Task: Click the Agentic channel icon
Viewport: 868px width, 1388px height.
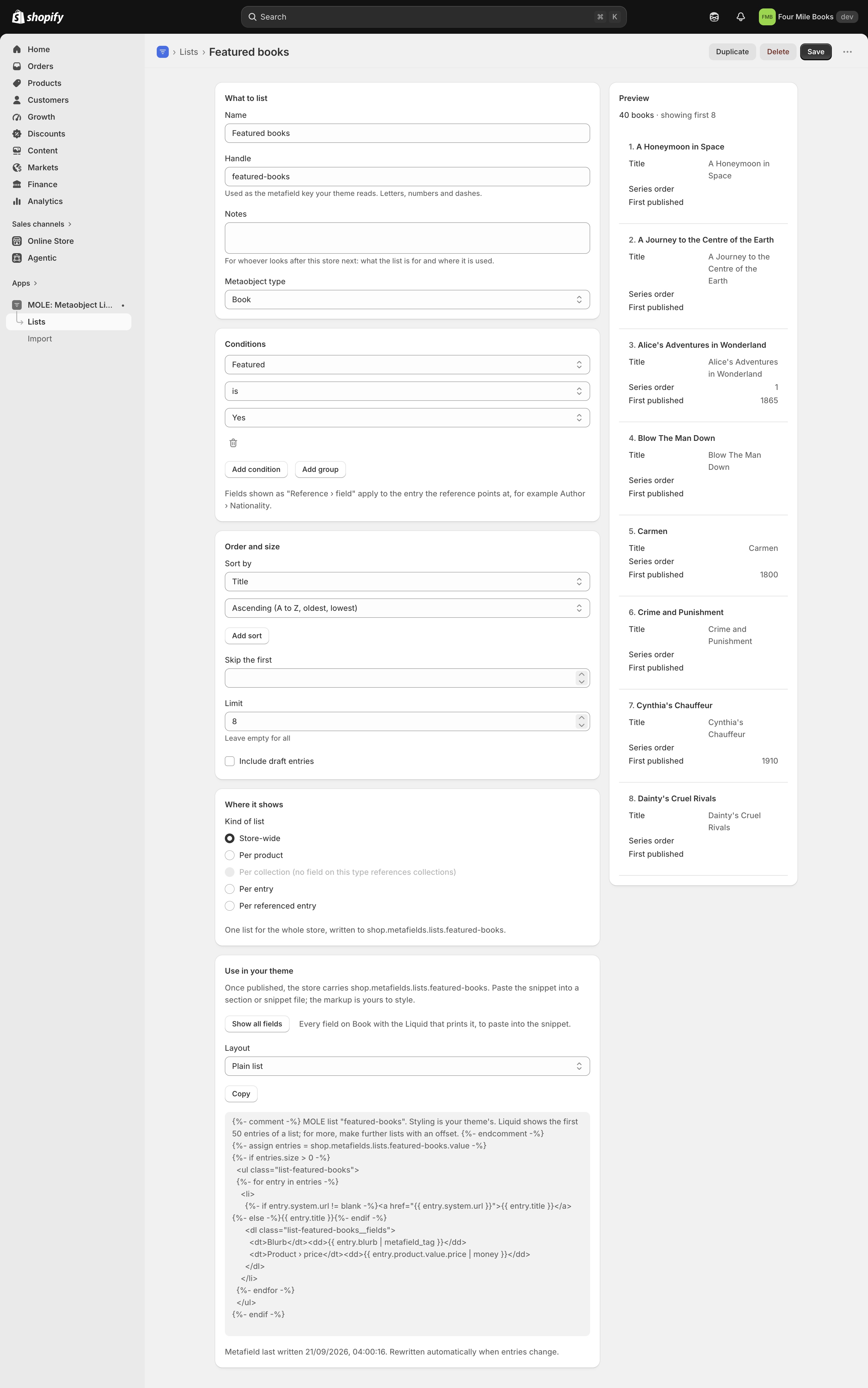Action: pyautogui.click(x=17, y=258)
